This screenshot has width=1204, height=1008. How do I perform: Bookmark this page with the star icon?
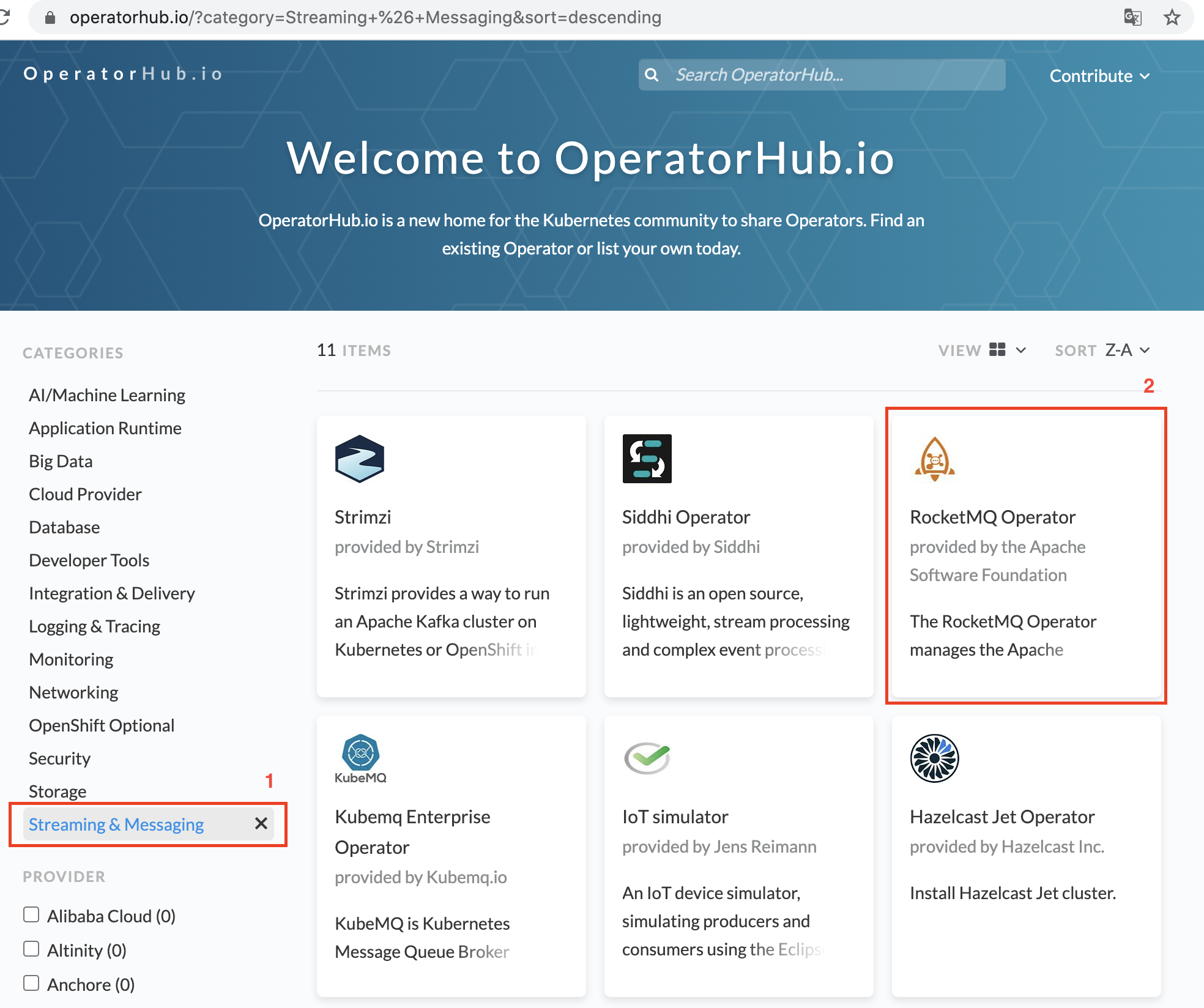1172,17
